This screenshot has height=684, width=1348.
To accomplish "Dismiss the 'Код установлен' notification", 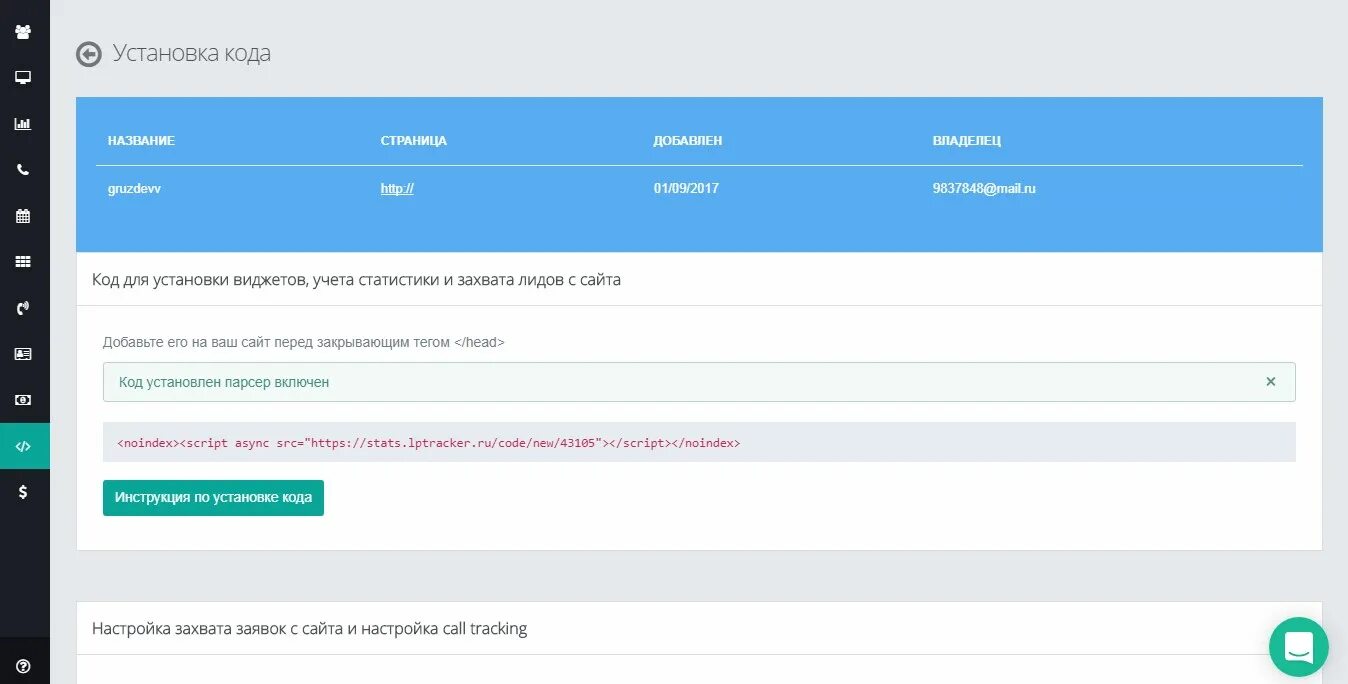I will (1271, 382).
